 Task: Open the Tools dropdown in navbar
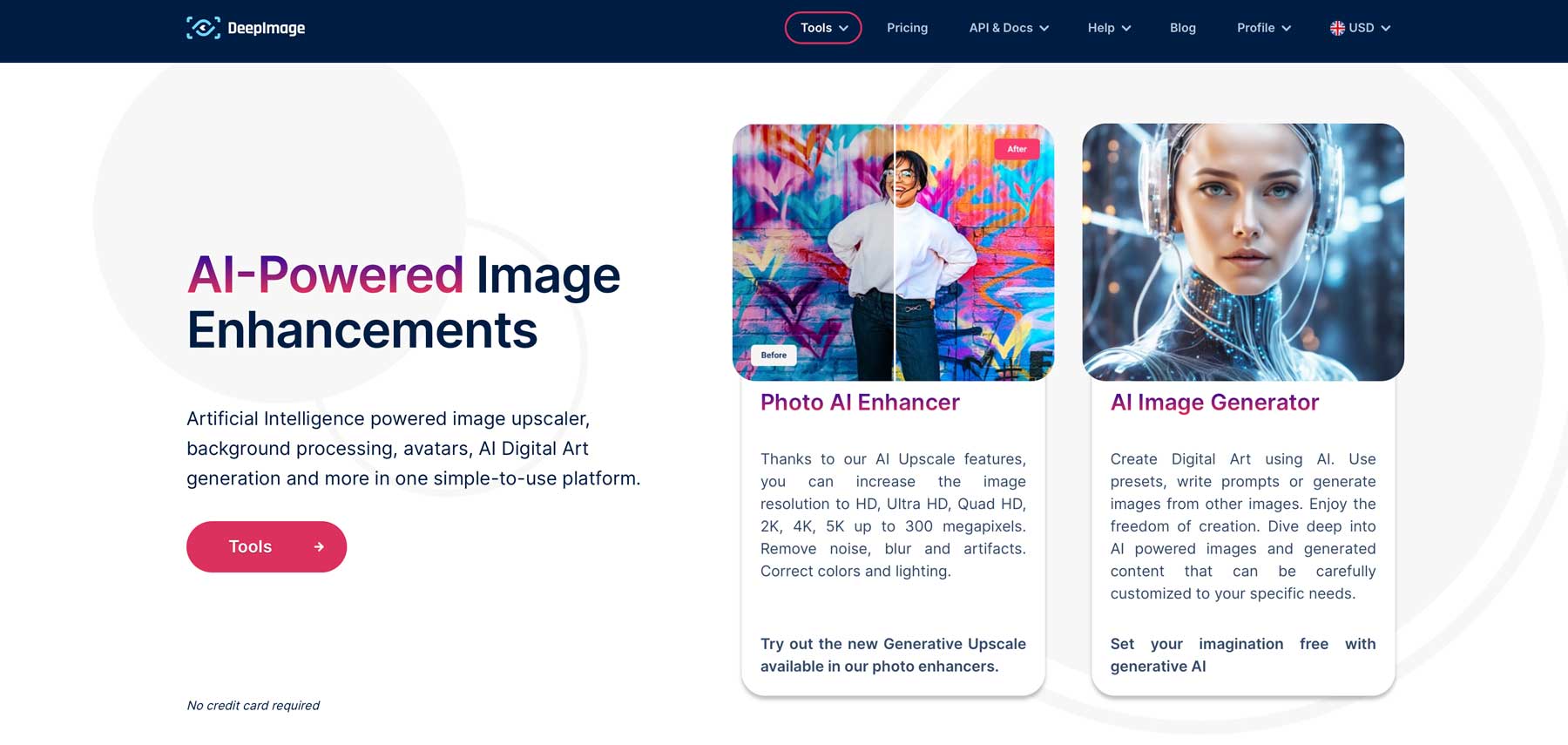tap(823, 28)
